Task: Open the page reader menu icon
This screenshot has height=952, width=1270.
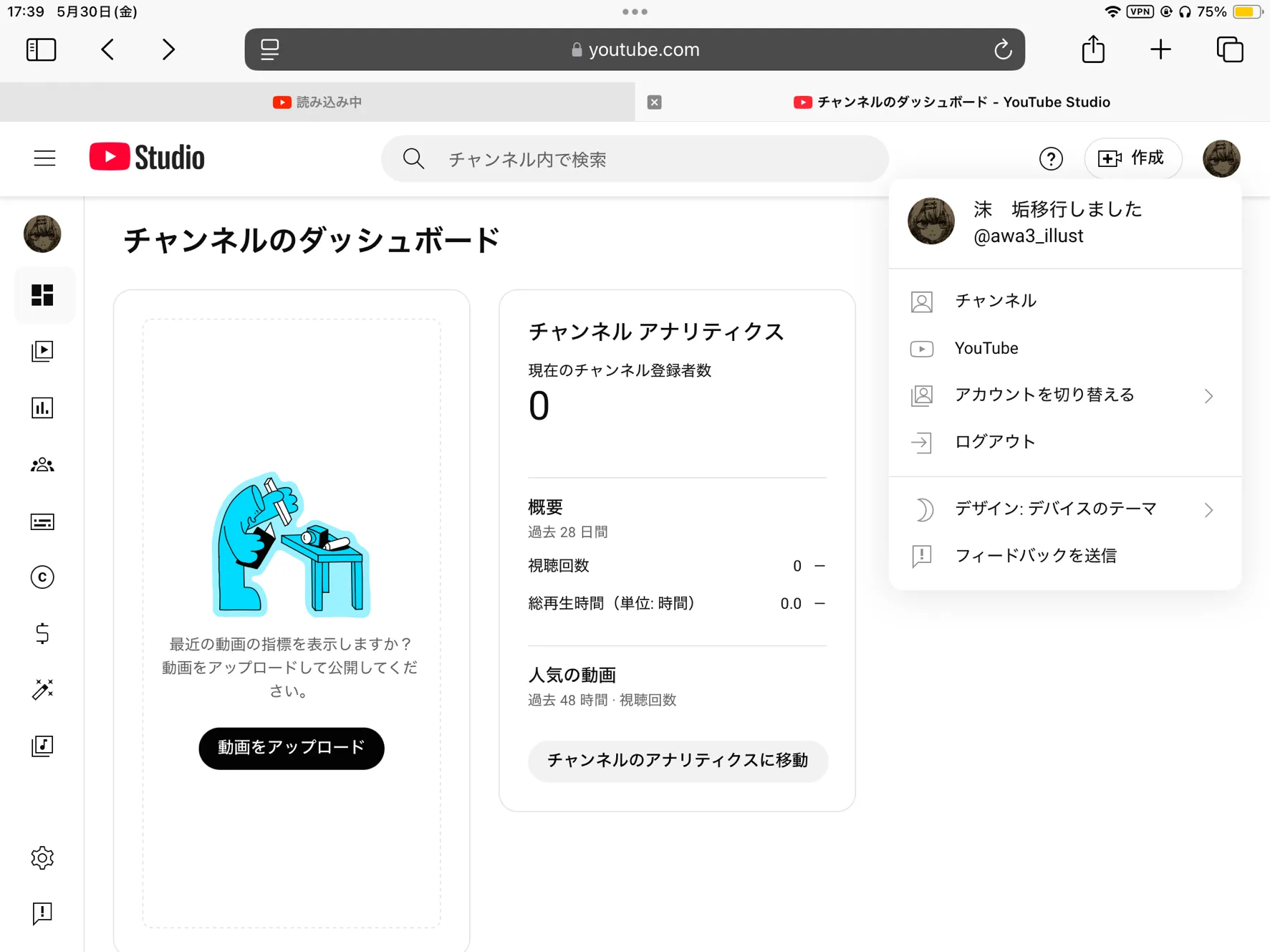Action: [270, 49]
